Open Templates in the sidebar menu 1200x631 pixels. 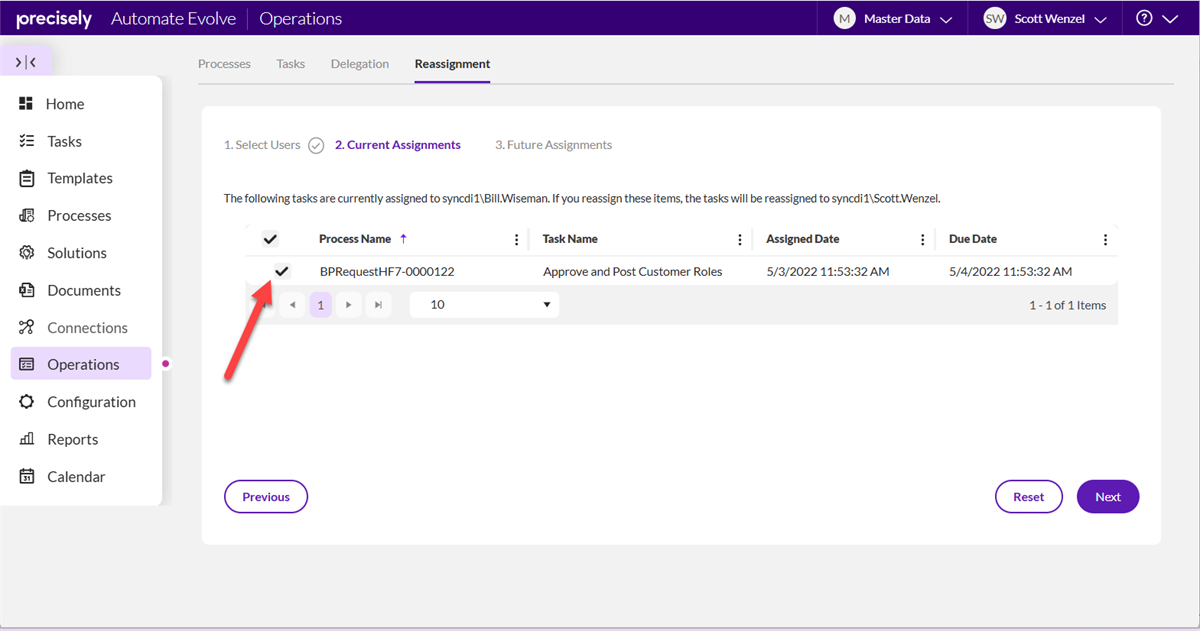(80, 178)
